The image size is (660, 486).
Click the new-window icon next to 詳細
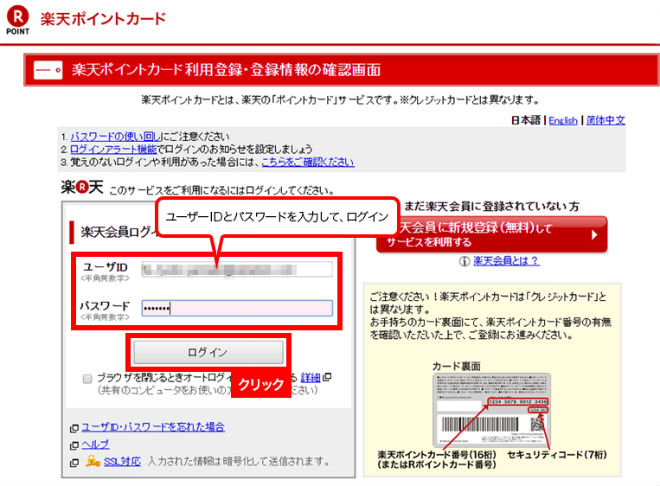tap(327, 377)
